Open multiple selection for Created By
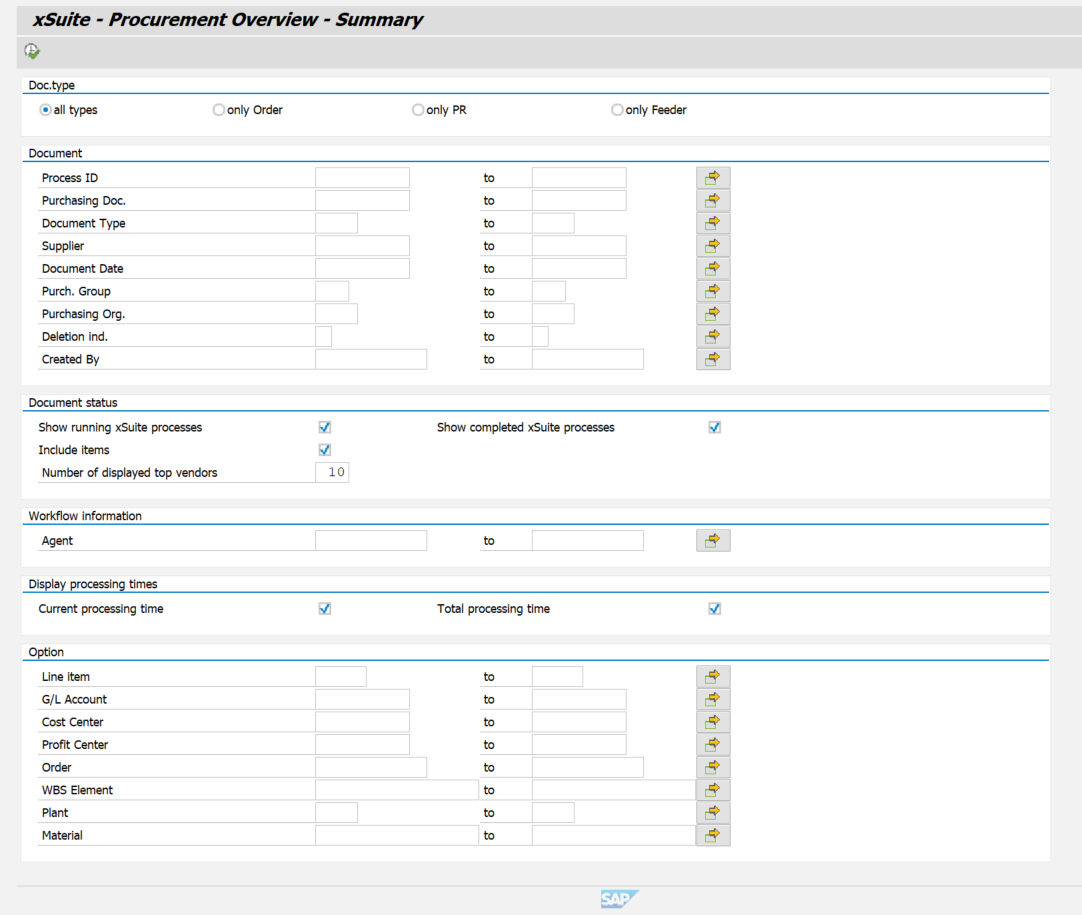Screen dimensions: 1082x915 (713, 359)
